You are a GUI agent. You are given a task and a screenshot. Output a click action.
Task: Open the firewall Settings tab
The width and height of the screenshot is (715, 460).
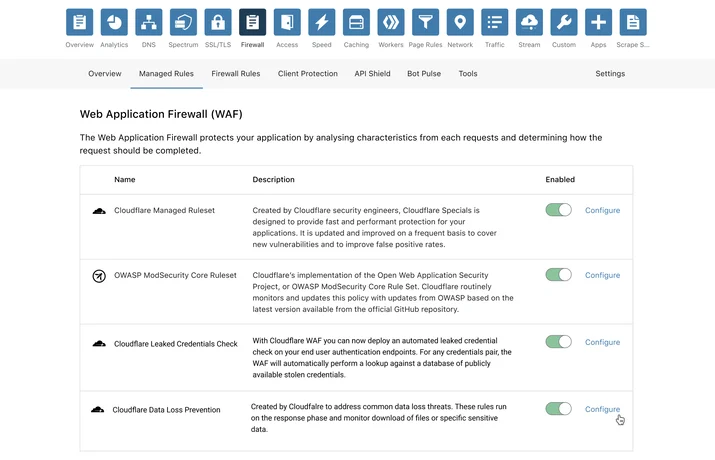610,73
